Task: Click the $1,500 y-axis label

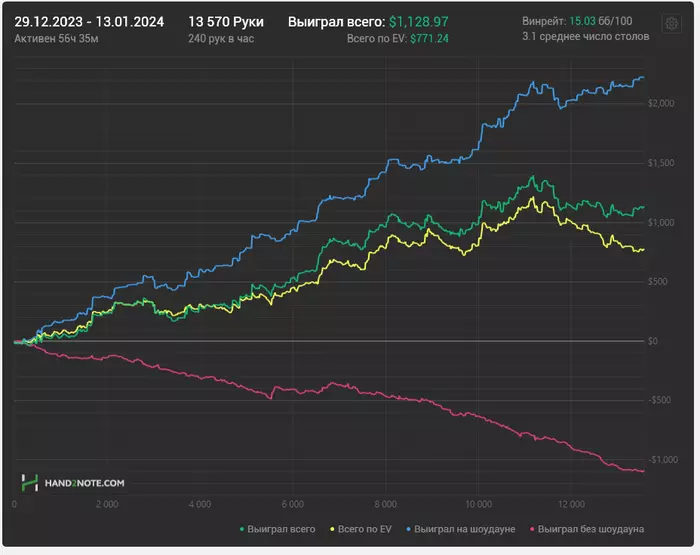Action: (x=661, y=163)
